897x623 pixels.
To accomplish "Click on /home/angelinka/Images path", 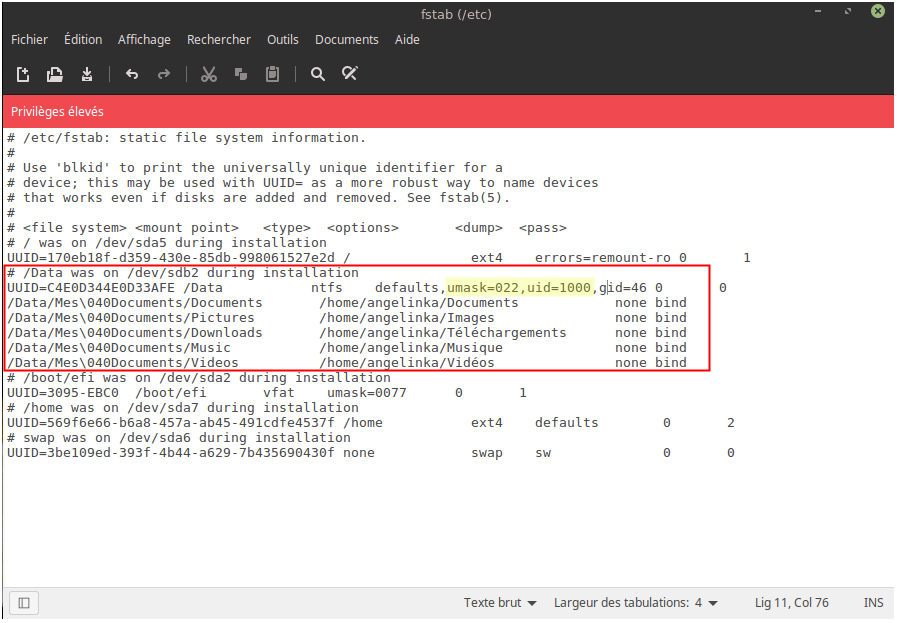I will 407,318.
